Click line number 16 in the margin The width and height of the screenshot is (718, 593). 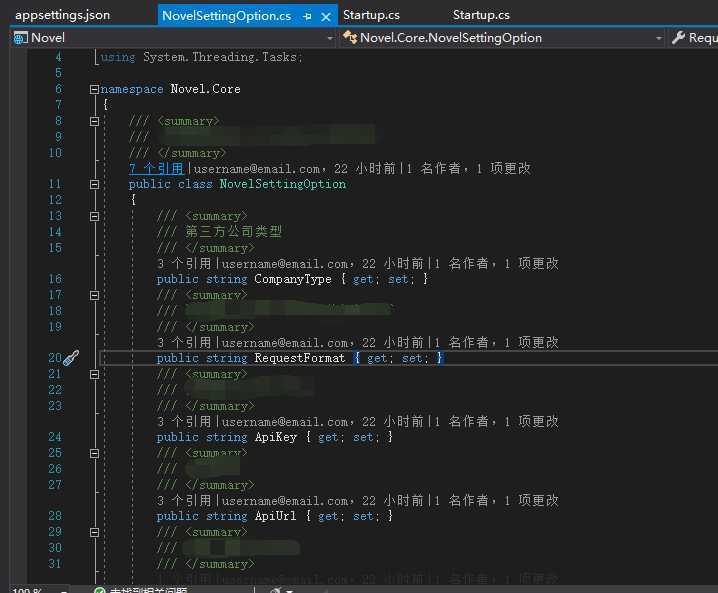click(x=55, y=279)
